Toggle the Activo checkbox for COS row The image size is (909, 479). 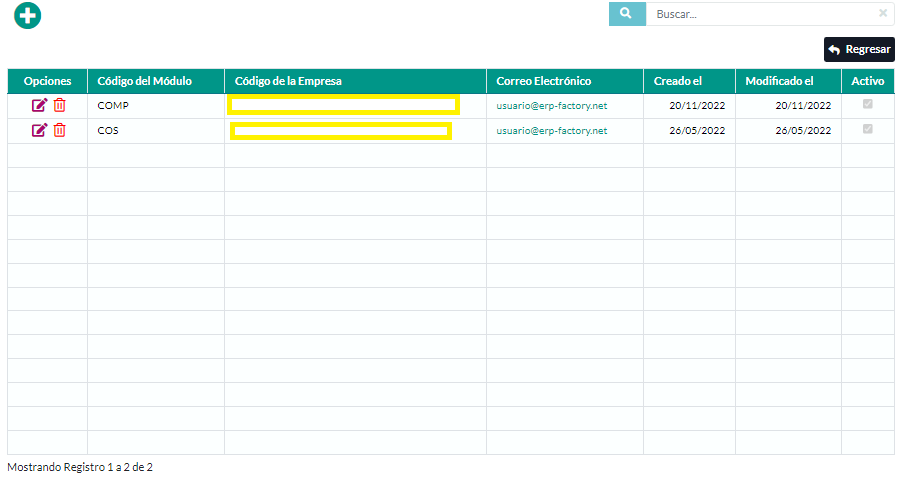tap(867, 129)
